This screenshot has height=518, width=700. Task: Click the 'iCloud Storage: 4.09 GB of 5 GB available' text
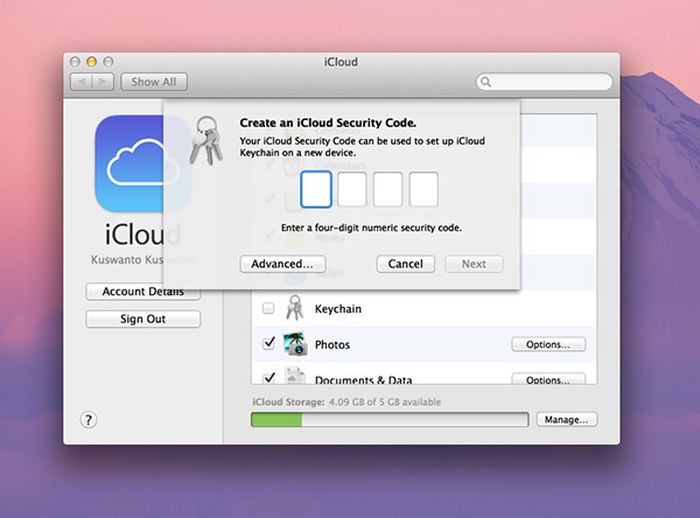click(x=346, y=402)
